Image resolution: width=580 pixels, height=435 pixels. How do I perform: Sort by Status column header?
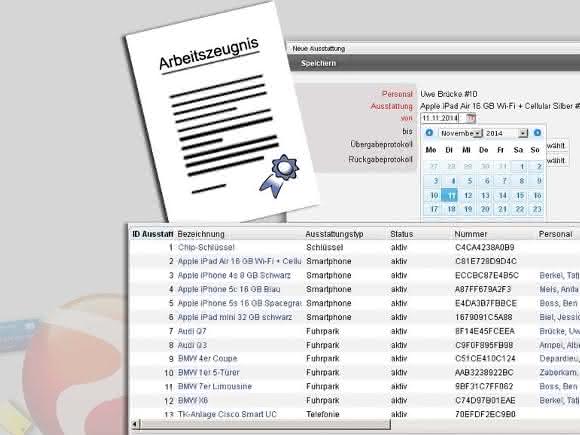[x=401, y=234]
